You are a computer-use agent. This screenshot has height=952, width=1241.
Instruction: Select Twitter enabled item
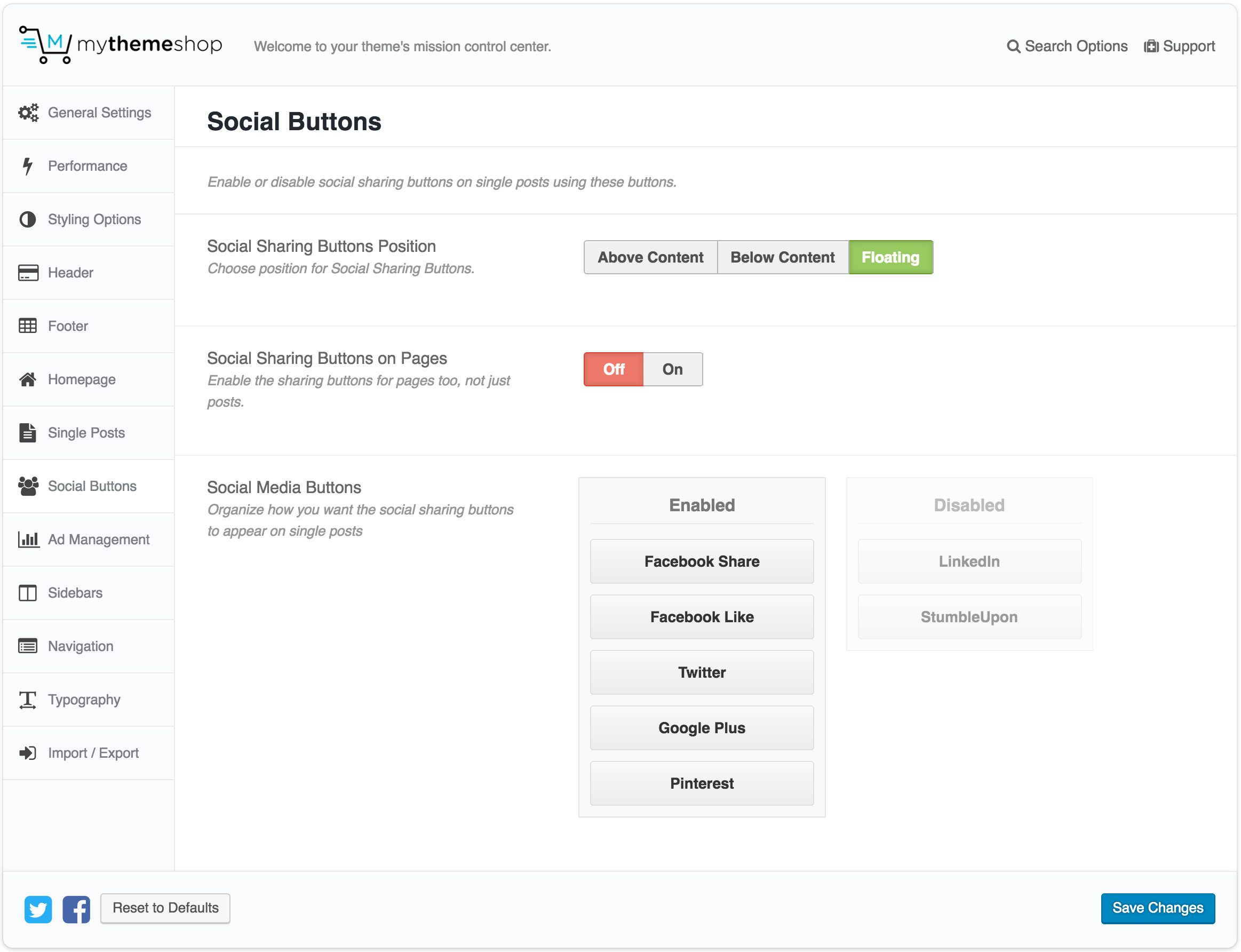pos(702,672)
